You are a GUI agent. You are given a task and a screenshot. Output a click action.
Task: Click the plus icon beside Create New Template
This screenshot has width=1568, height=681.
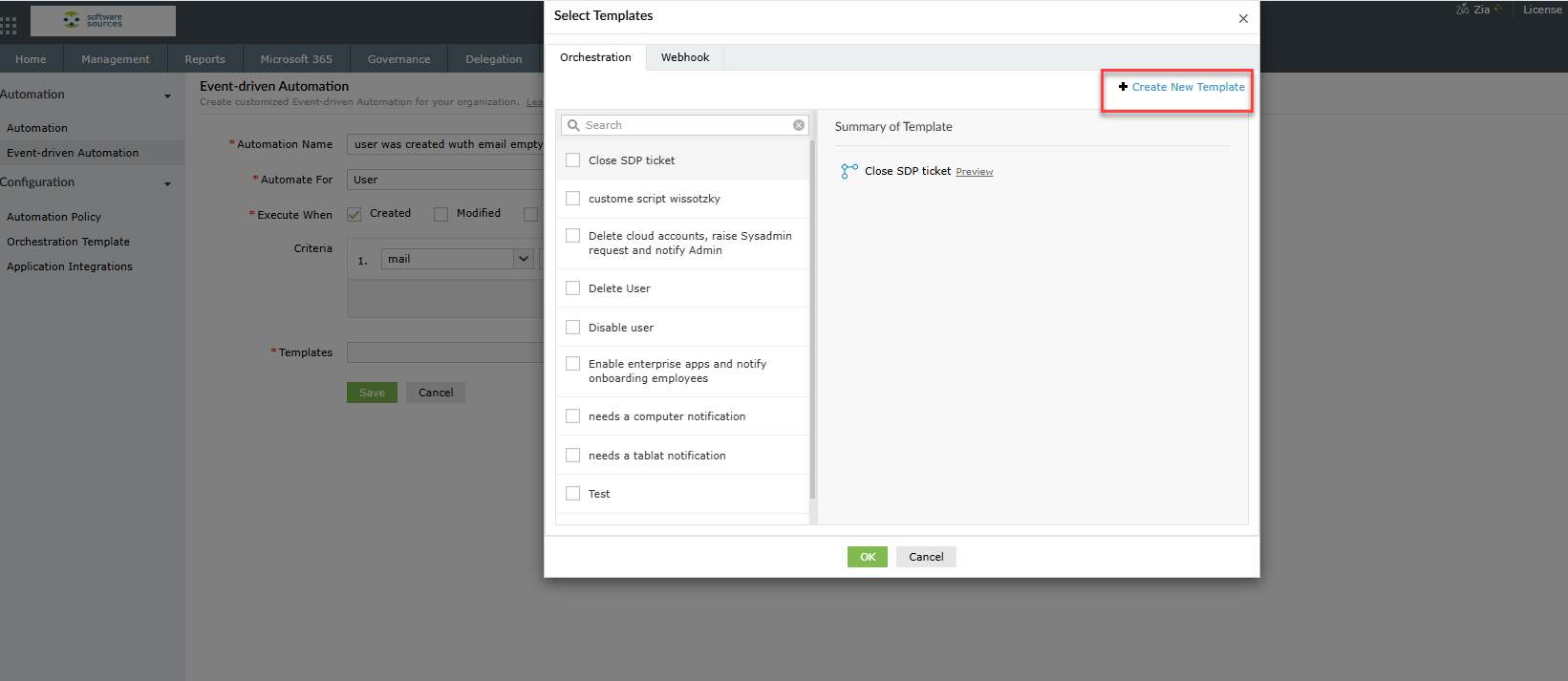pos(1123,87)
